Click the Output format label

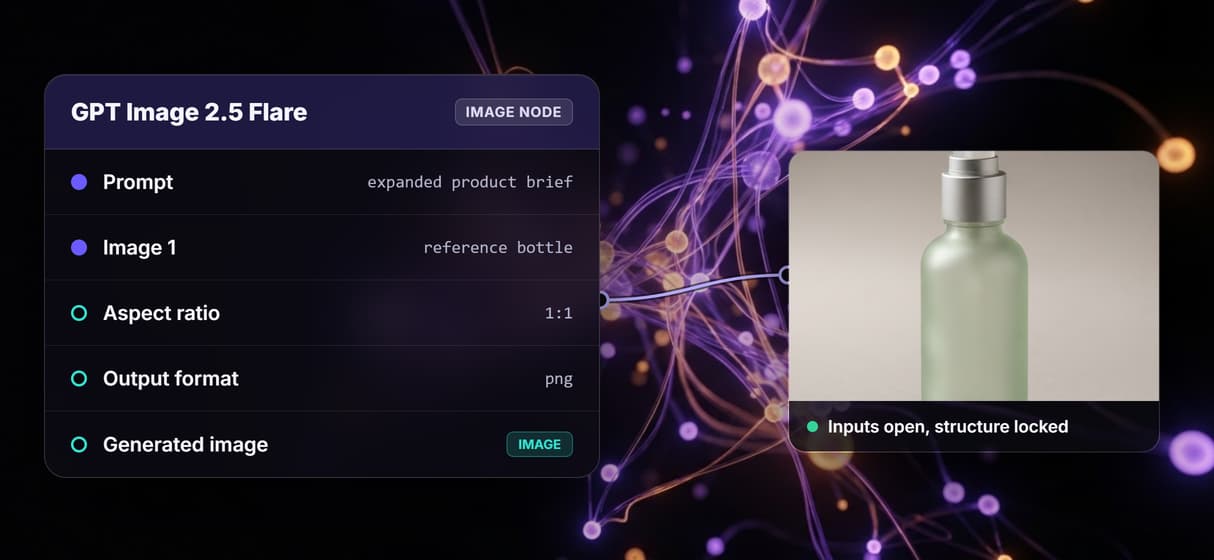coord(171,379)
